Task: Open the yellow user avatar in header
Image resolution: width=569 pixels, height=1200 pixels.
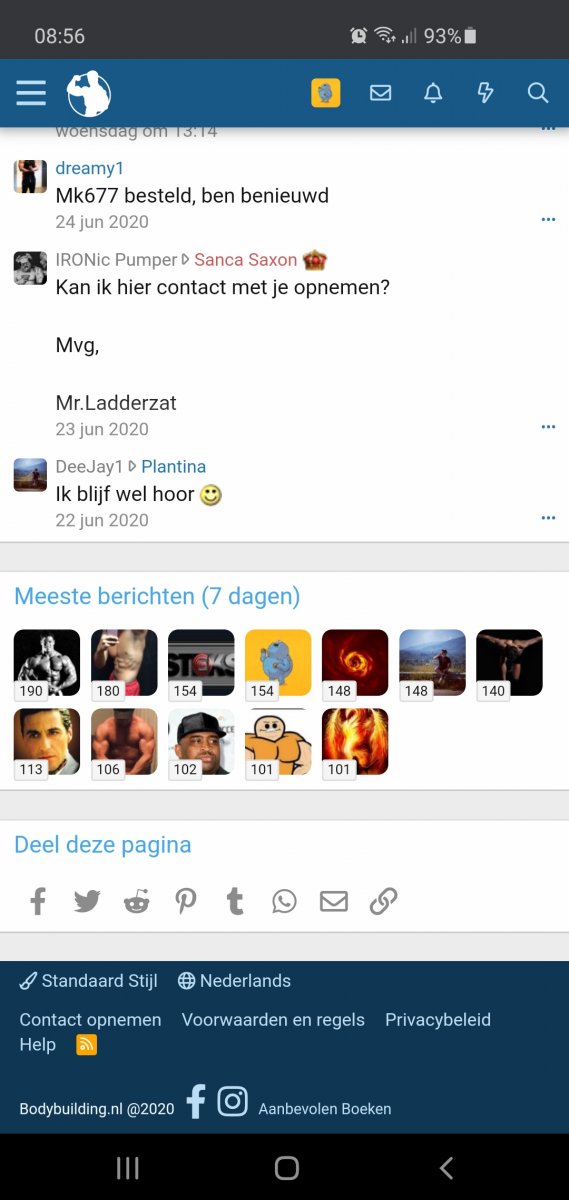Action: point(326,93)
